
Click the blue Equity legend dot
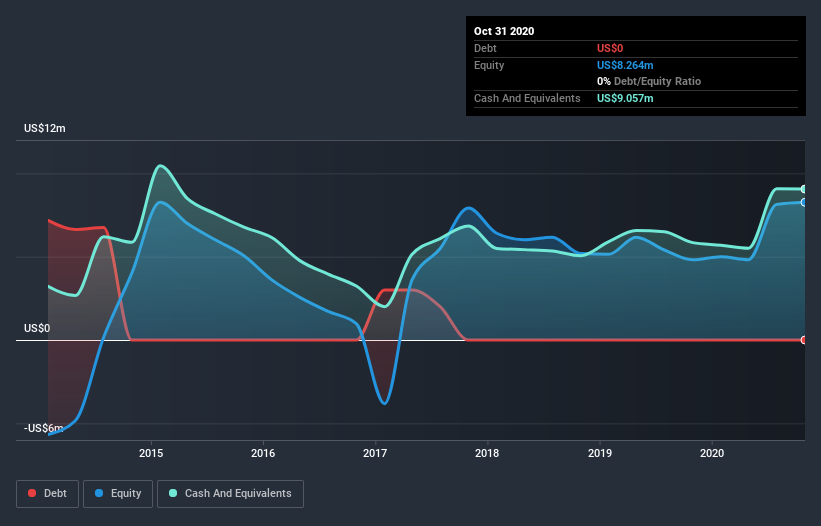(x=99, y=493)
